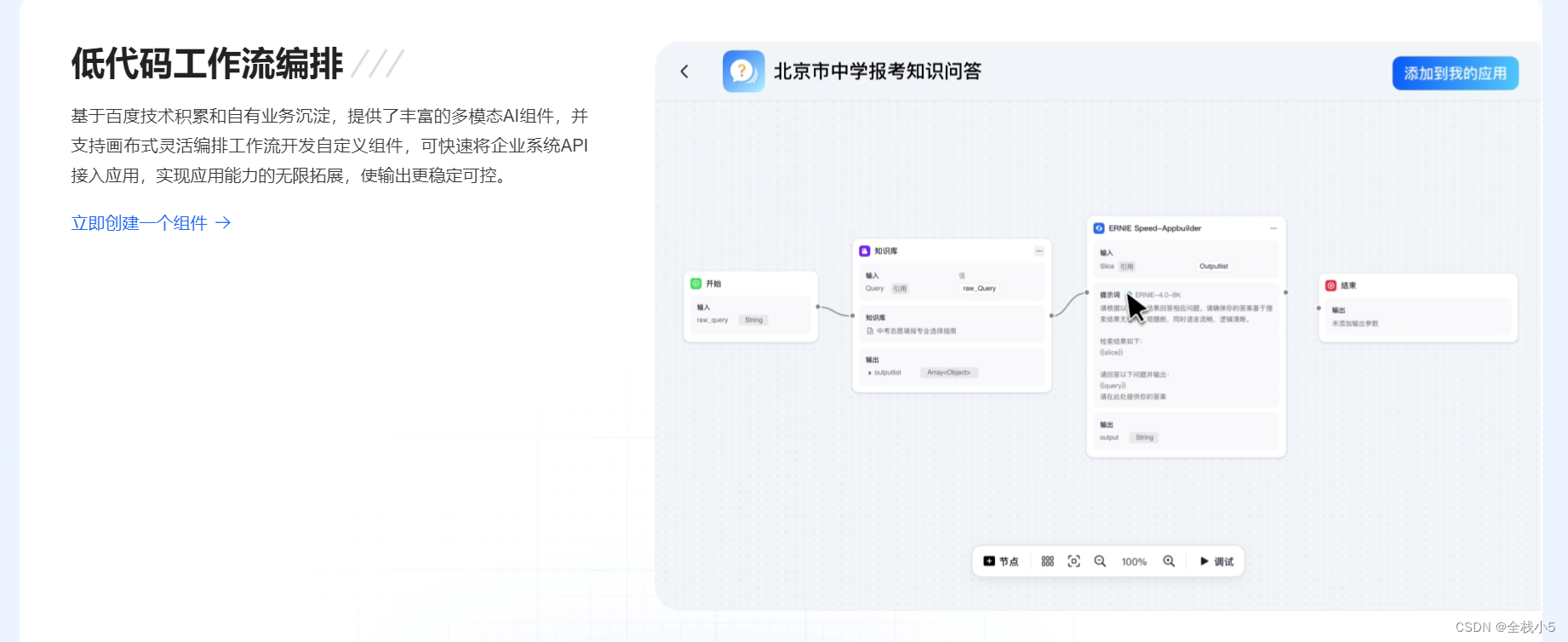Image resolution: width=1568 pixels, height=642 pixels.
Task: Open the 知识库 node more-options menu
Action: pyautogui.click(x=1039, y=251)
